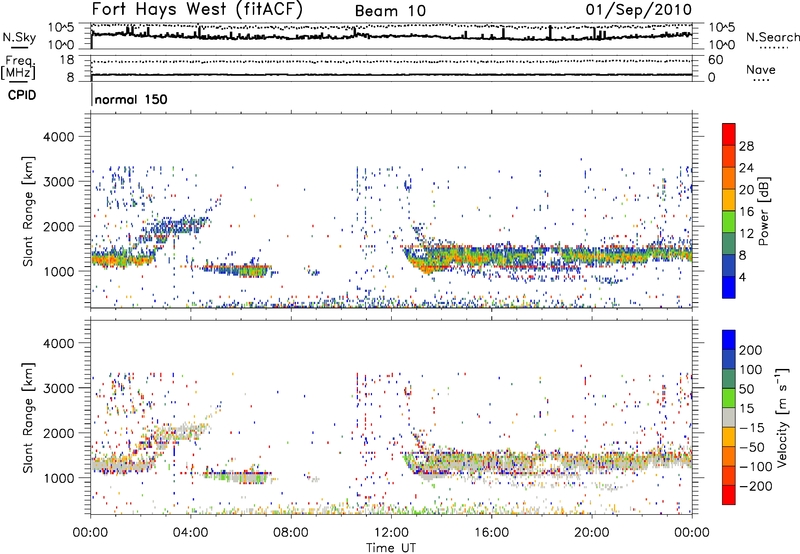The image size is (800, 554).
Task: Click the 'Time UT' axis label
Action: coord(391,548)
